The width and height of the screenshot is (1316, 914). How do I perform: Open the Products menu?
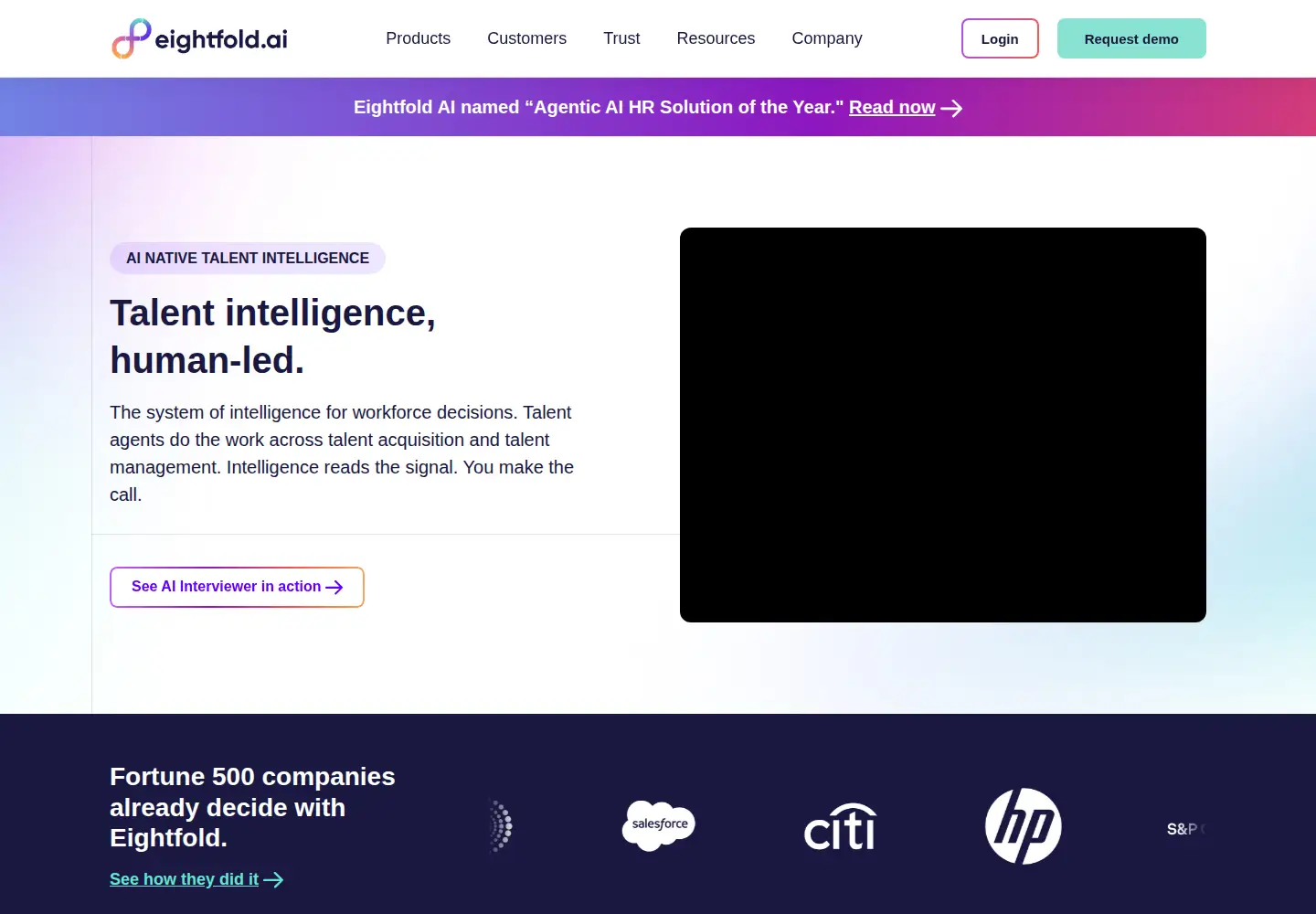tap(418, 38)
